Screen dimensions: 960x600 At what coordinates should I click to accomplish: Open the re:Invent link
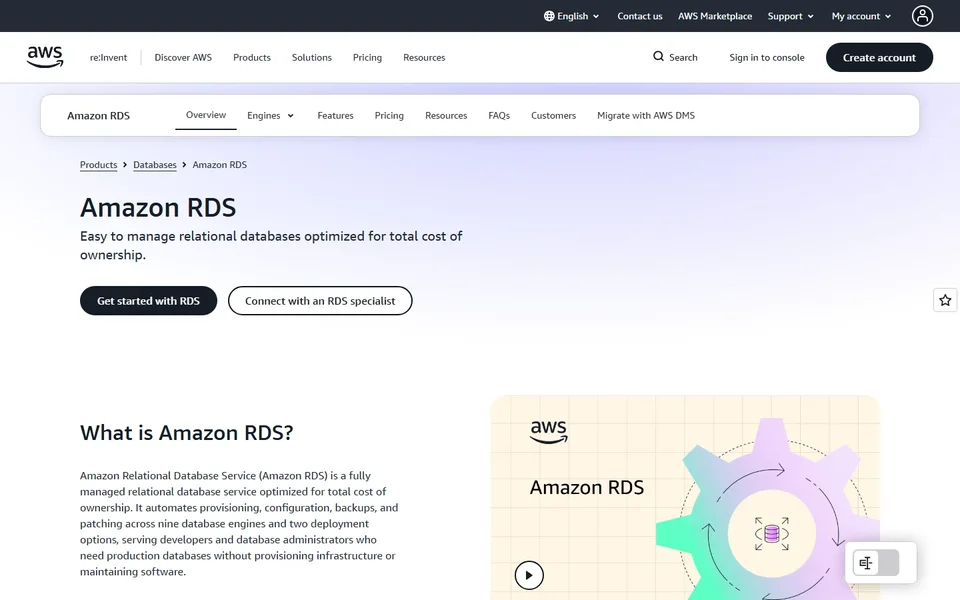(x=108, y=57)
